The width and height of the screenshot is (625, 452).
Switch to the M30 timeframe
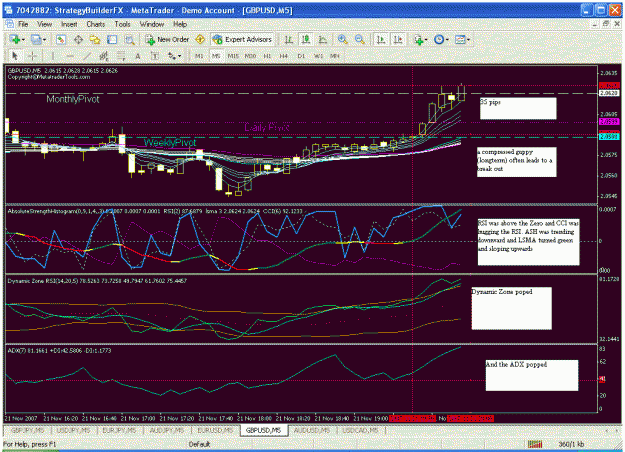[250, 56]
